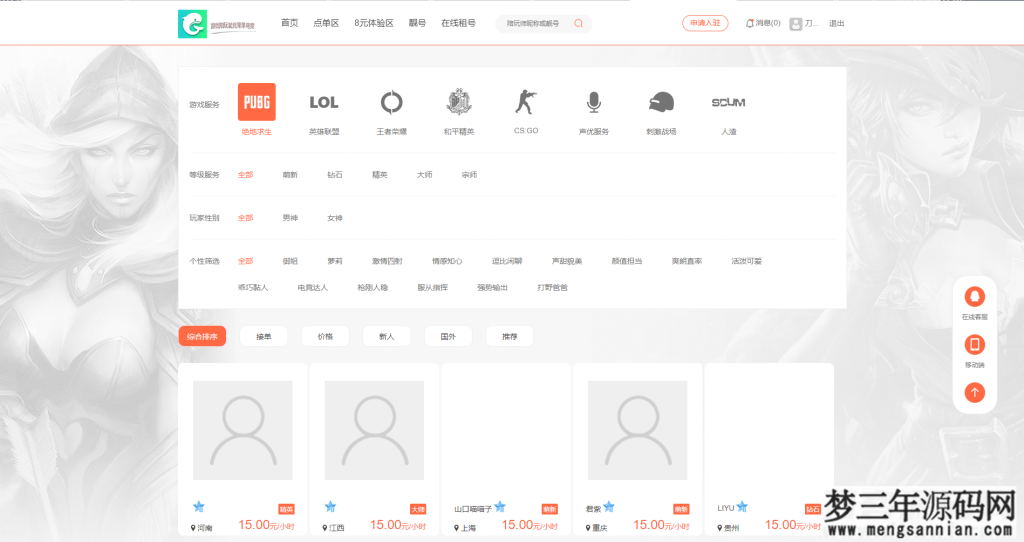Image resolution: width=1024 pixels, height=542 pixels.
Task: Switch to 综合排序 sort tab
Action: tap(202, 336)
